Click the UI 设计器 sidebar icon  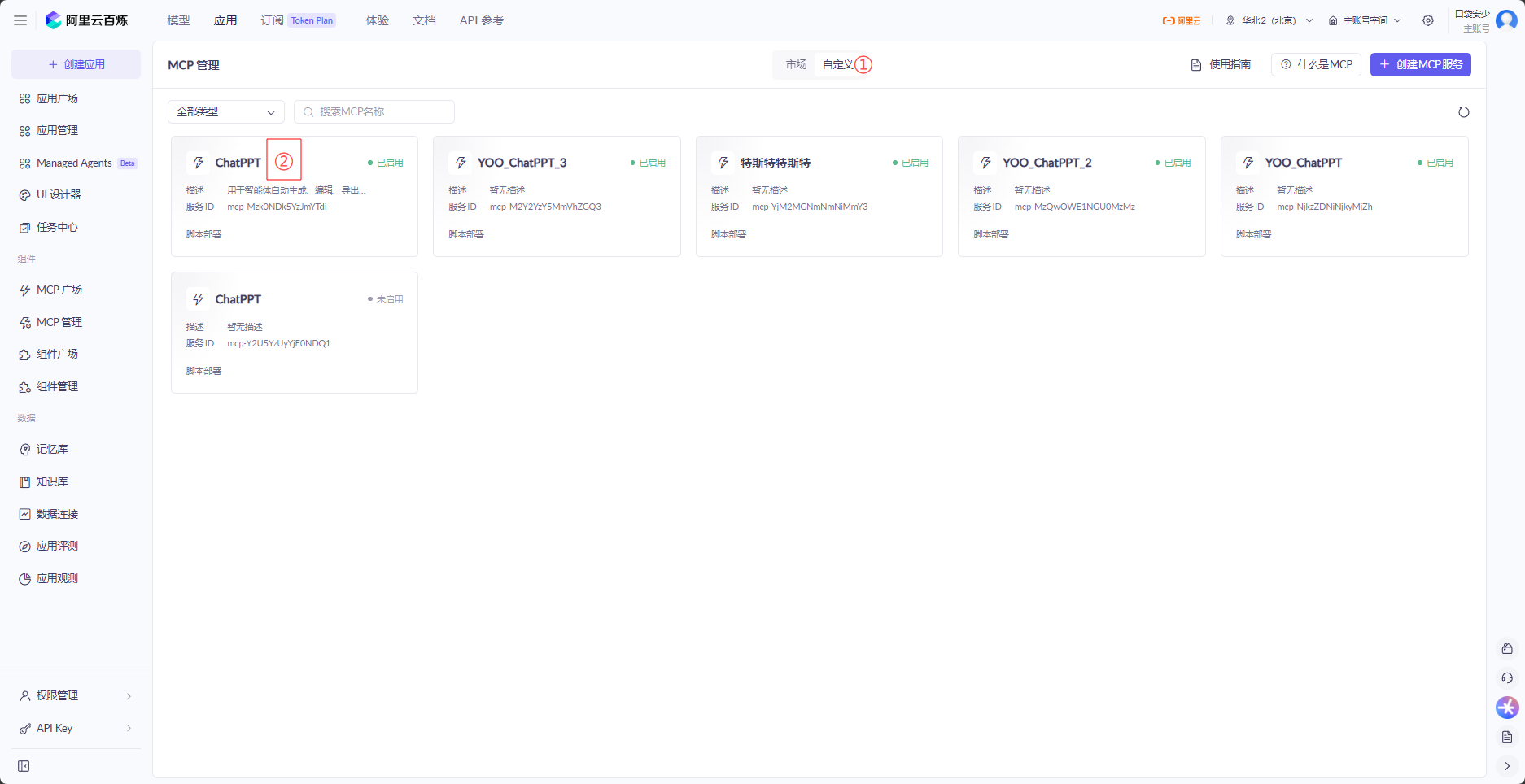24,195
